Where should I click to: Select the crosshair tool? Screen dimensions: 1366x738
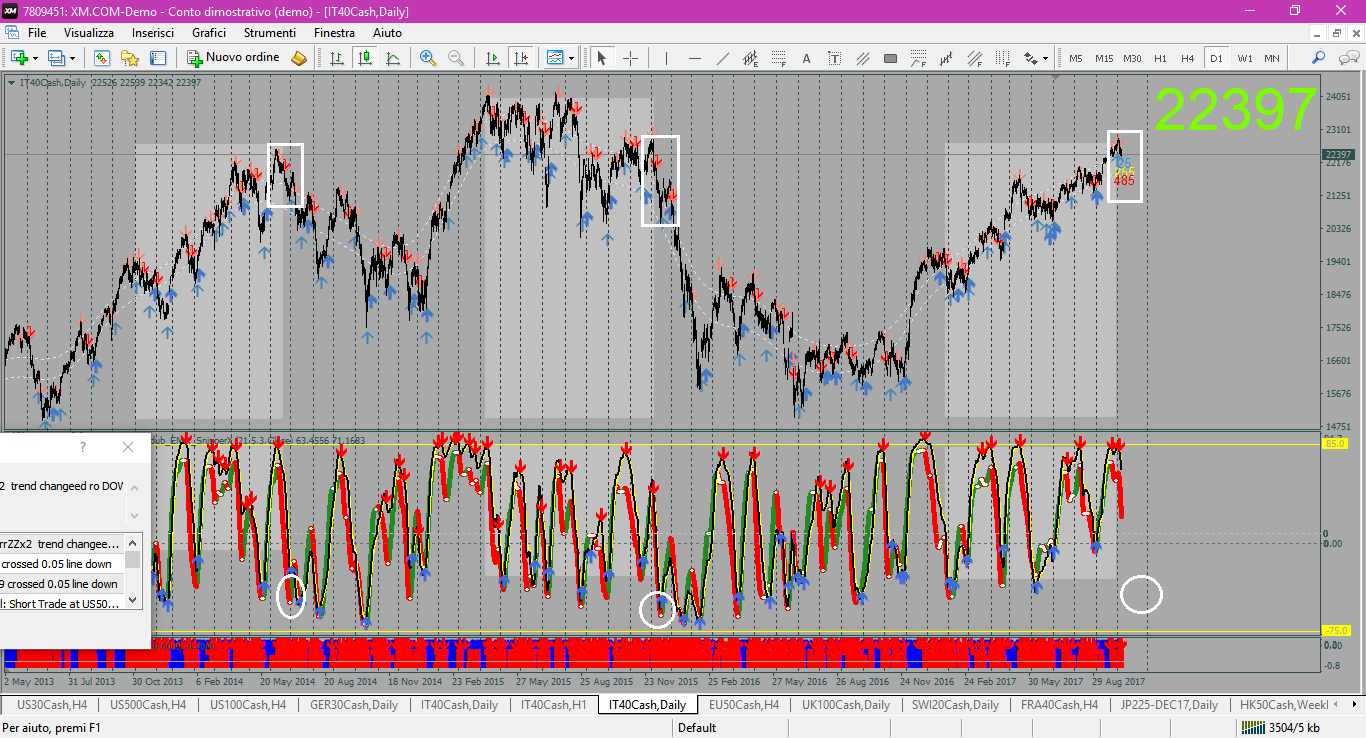click(630, 58)
